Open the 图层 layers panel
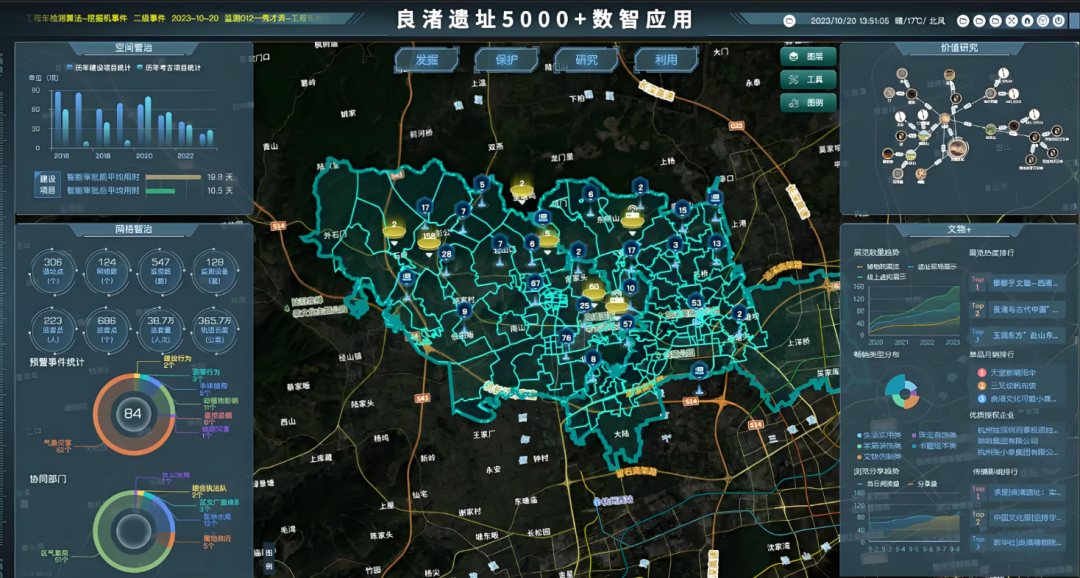The width and height of the screenshot is (1080, 578). (x=808, y=57)
